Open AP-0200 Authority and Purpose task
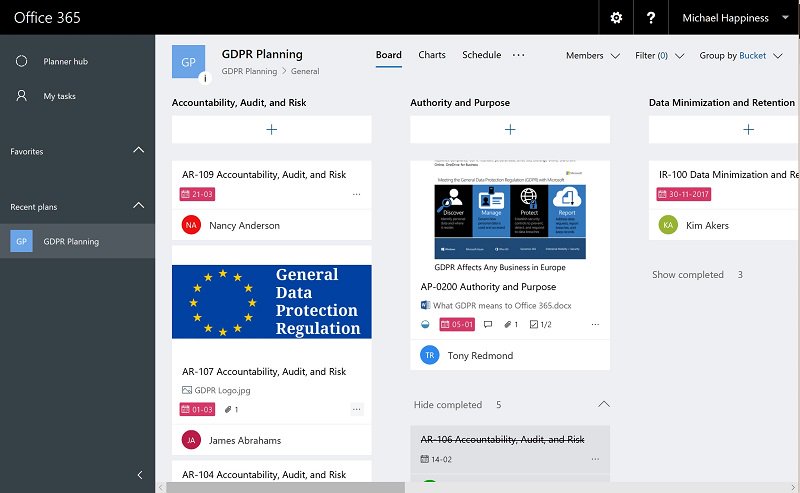Screen dimensions: 800x493 [488, 287]
